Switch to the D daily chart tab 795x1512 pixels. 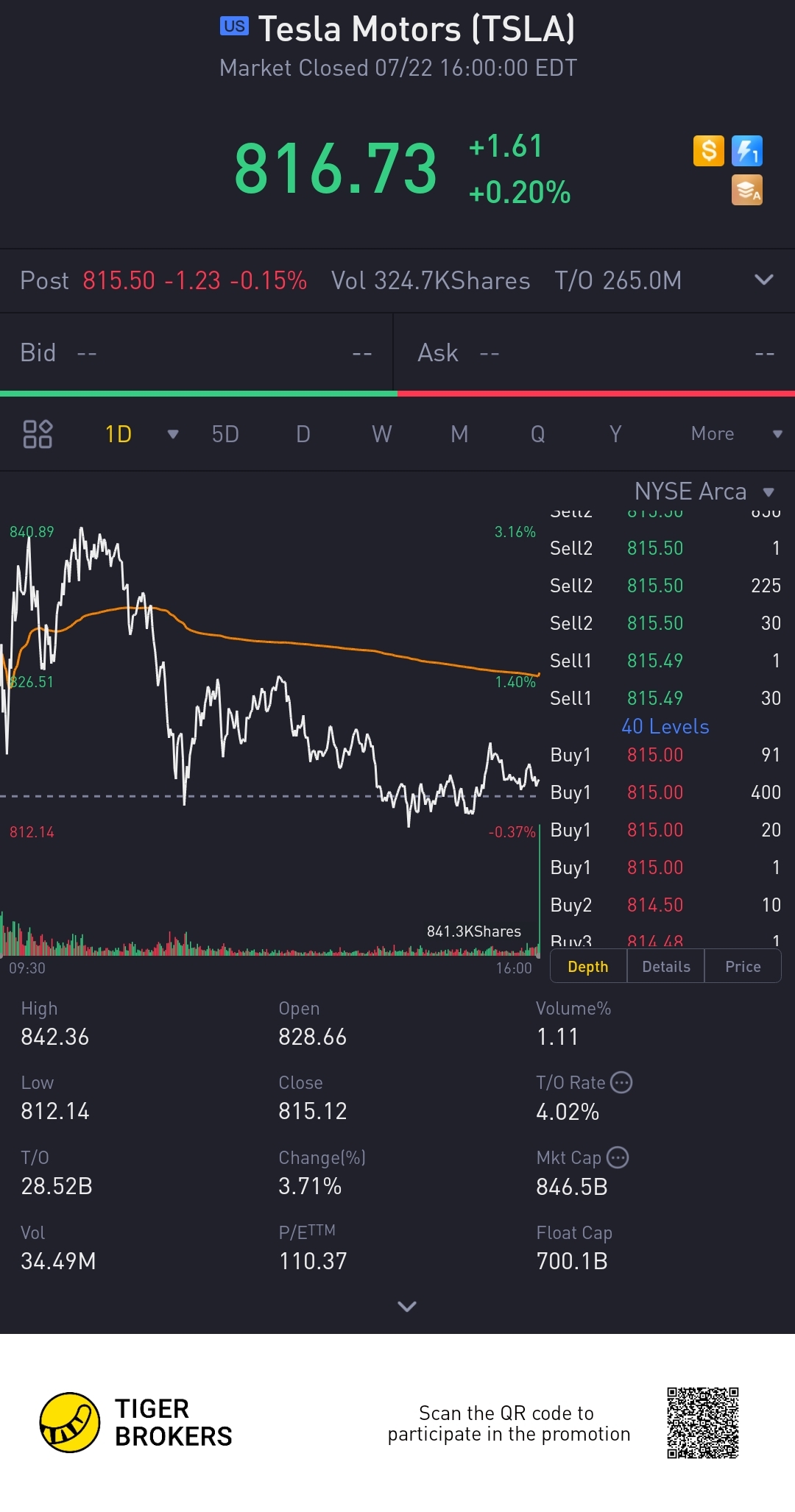[x=303, y=434]
